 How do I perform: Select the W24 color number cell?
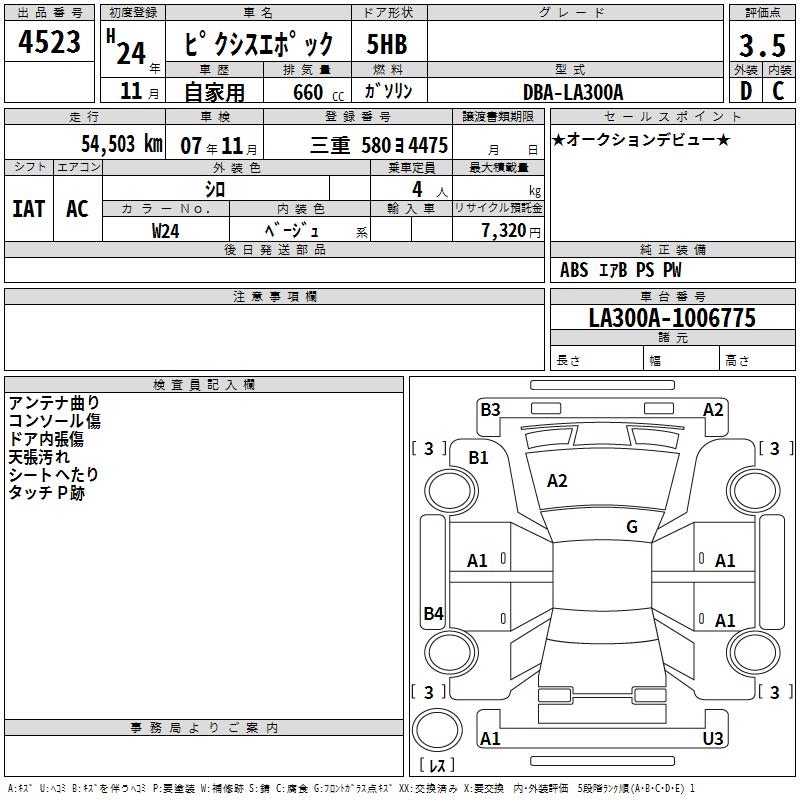coord(166,230)
